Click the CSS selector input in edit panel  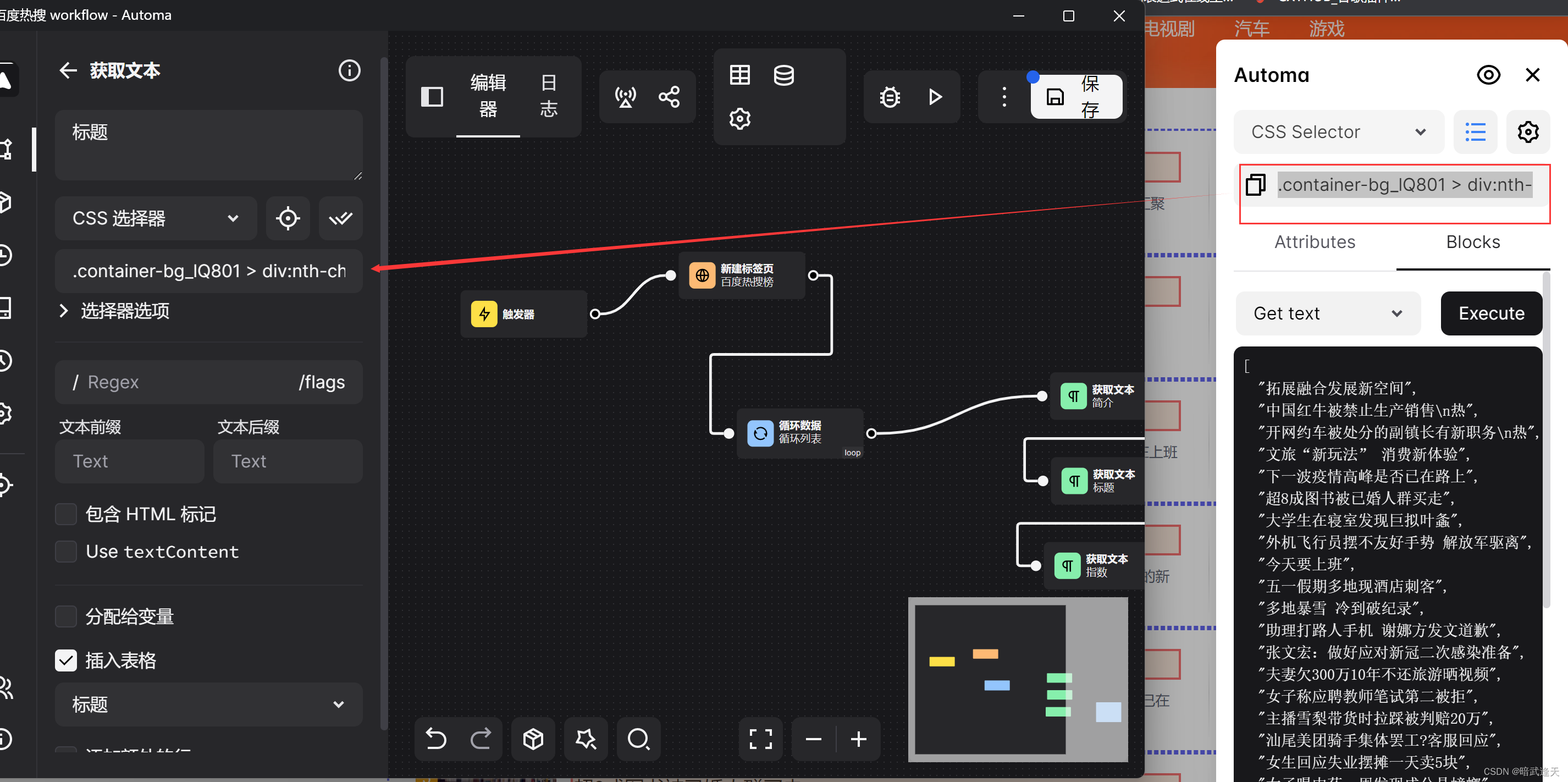coord(209,271)
